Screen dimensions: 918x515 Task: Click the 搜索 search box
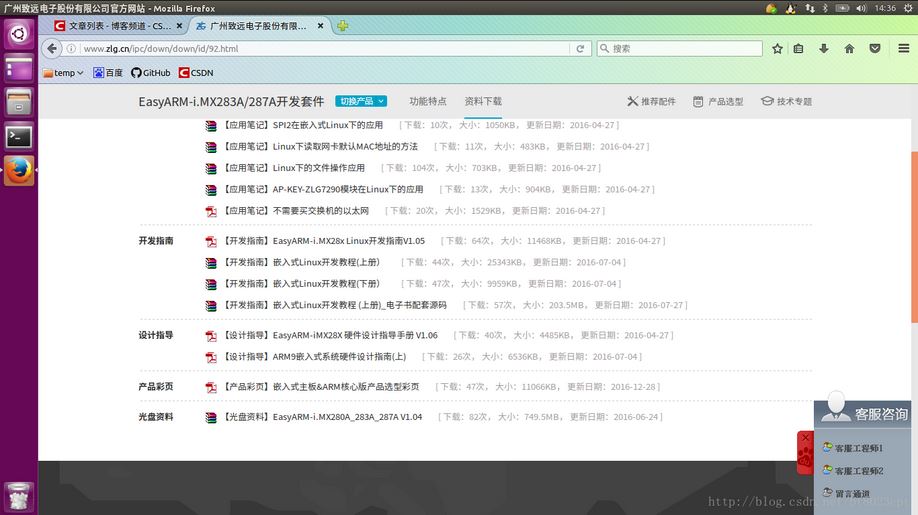coord(680,49)
